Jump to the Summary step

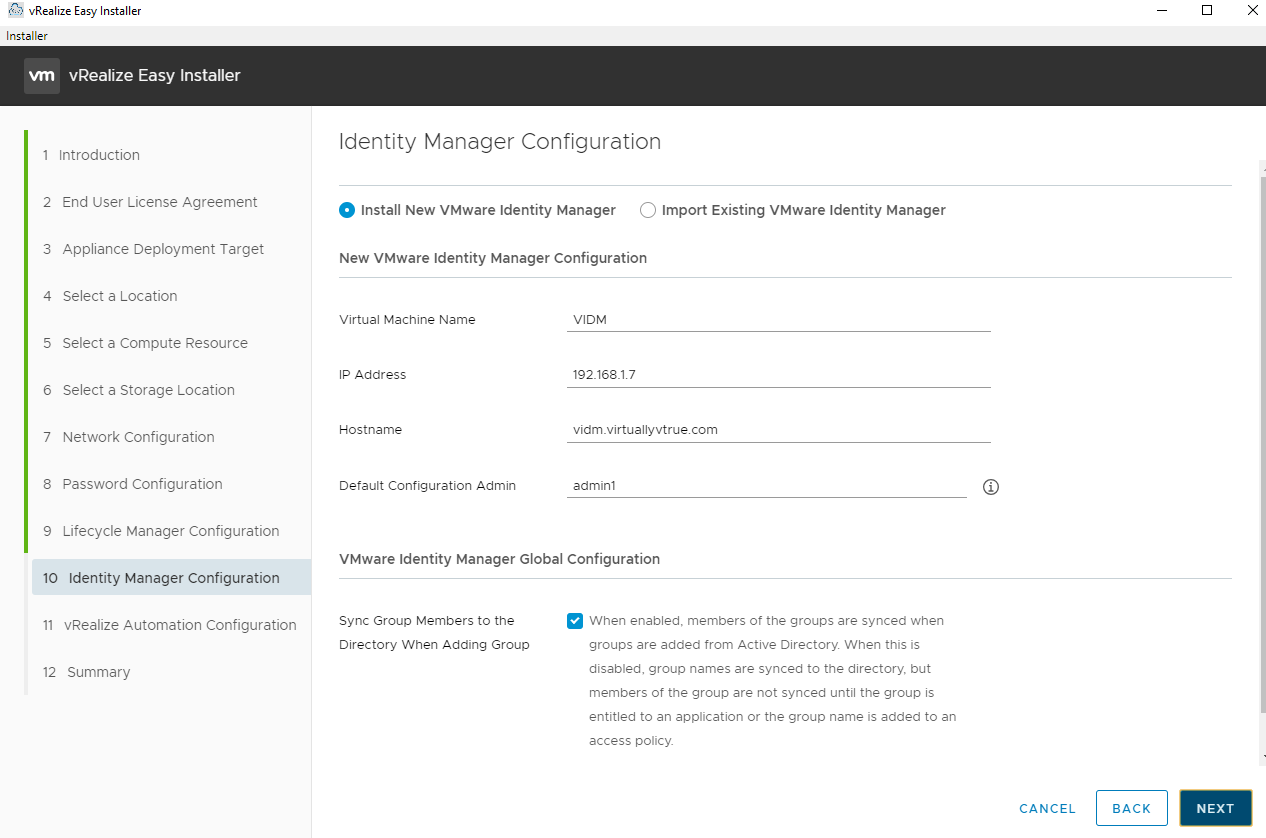pyautogui.click(x=97, y=671)
